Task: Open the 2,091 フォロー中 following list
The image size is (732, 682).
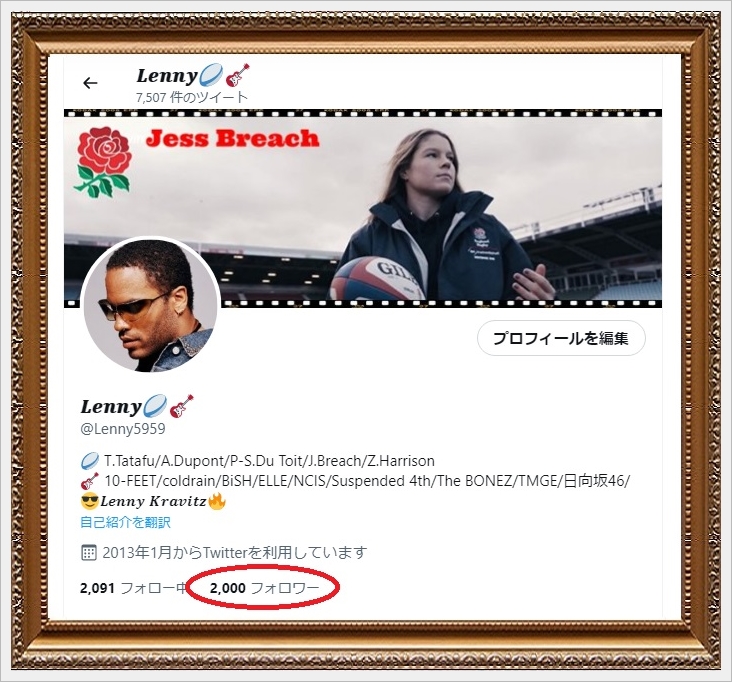Action: (x=134, y=588)
